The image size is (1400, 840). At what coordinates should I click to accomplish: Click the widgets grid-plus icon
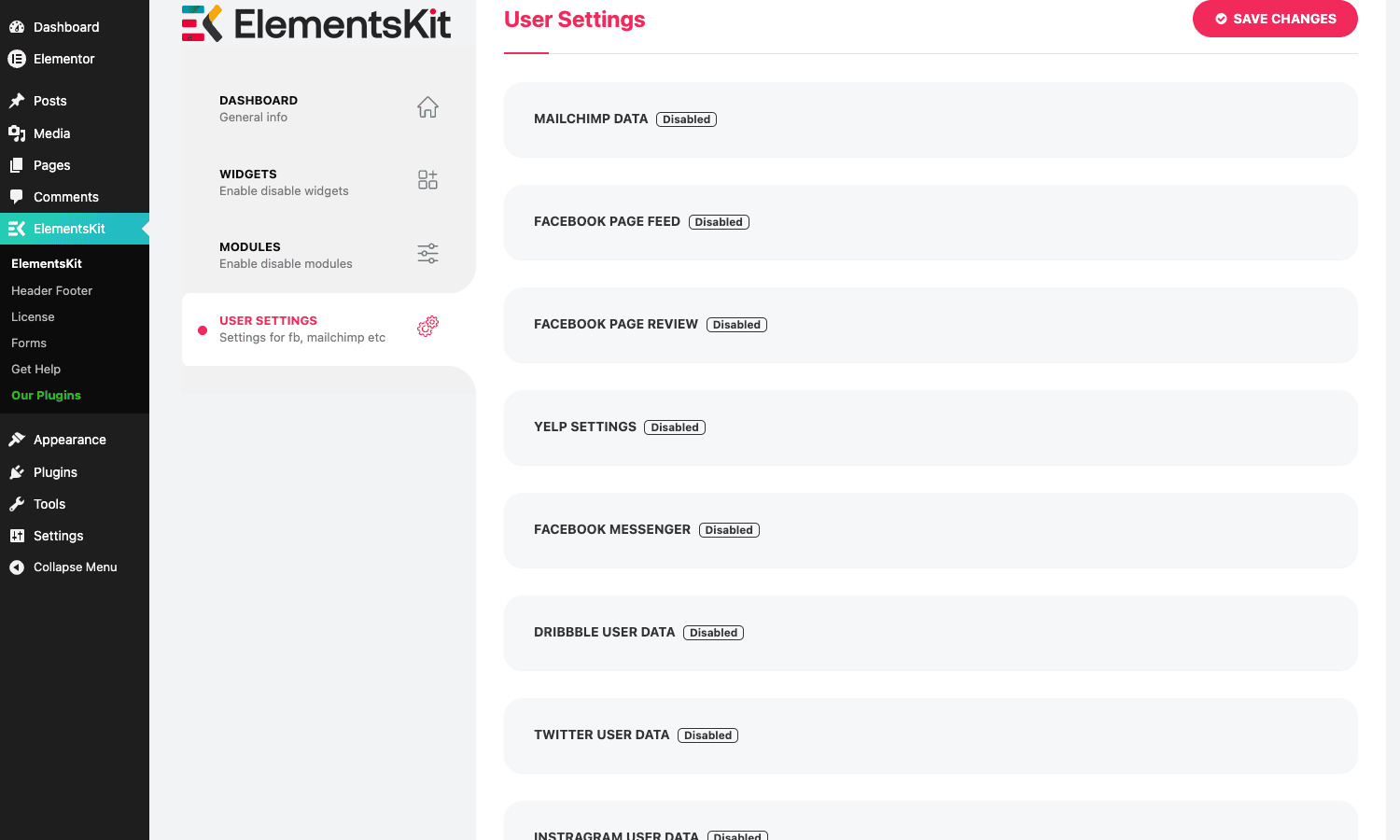click(x=427, y=180)
